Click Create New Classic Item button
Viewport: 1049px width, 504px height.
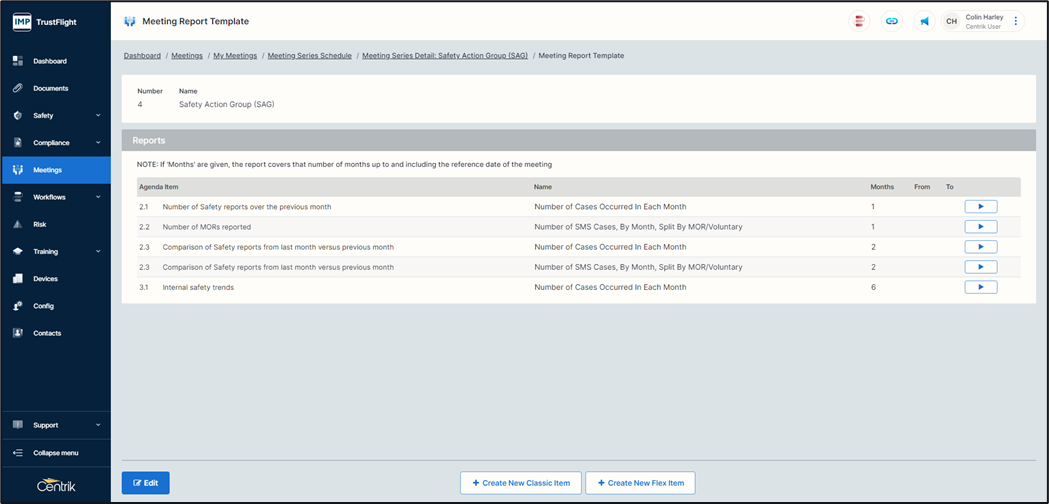point(520,483)
